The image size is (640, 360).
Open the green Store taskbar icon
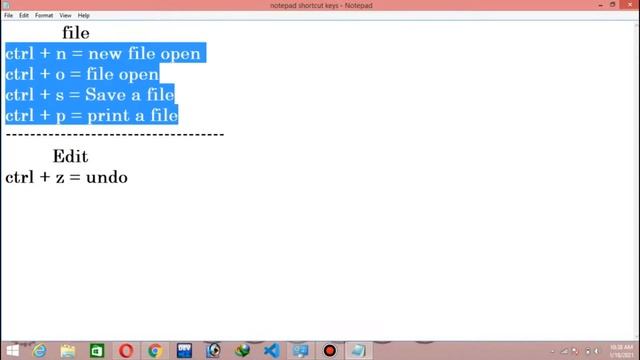click(97, 351)
